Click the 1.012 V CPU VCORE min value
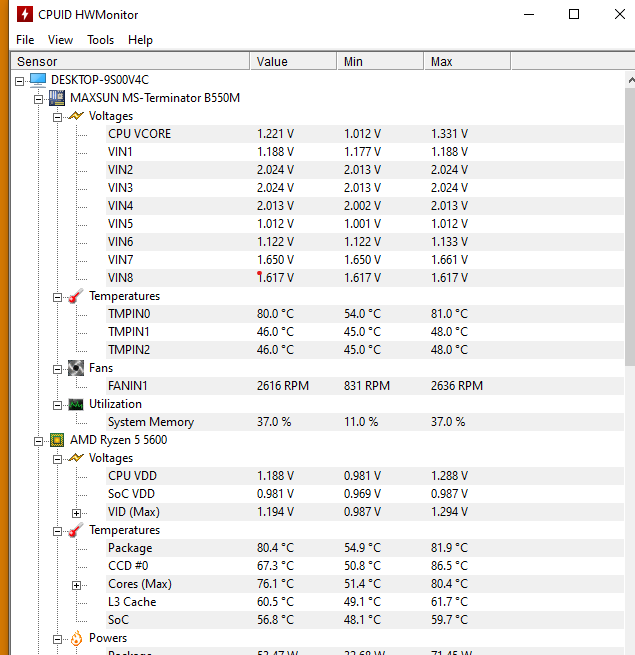The width and height of the screenshot is (635, 655). (x=362, y=134)
